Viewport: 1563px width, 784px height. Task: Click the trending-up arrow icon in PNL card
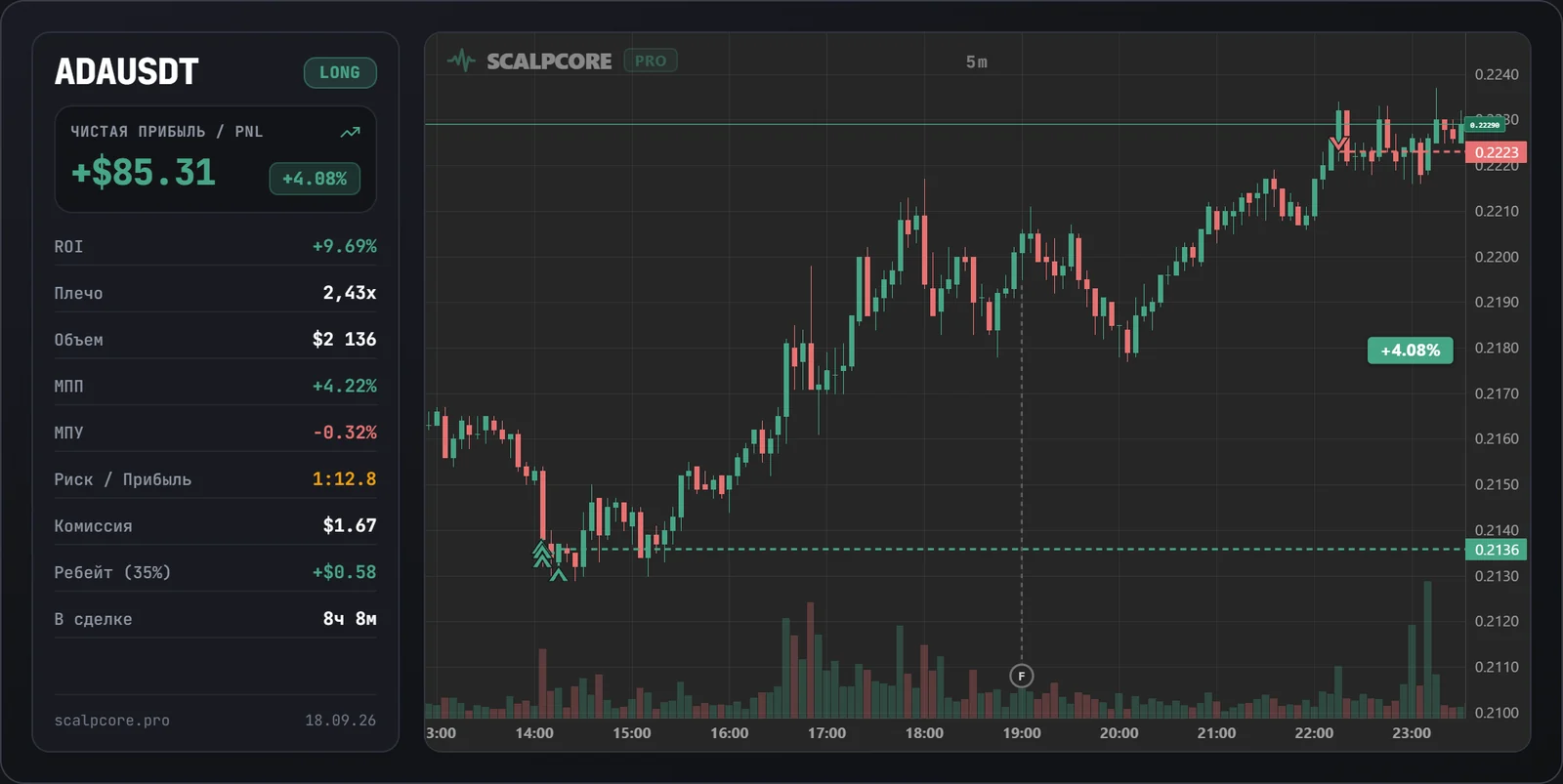[x=350, y=132]
